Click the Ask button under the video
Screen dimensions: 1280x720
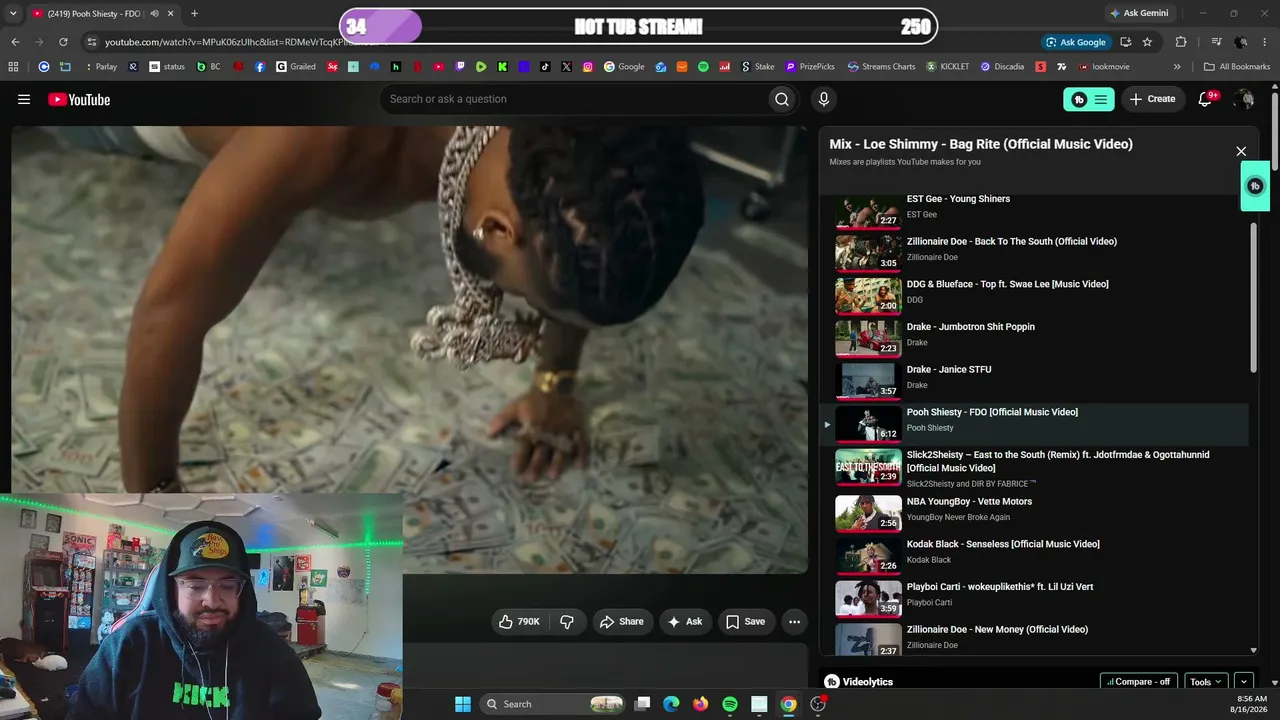685,621
